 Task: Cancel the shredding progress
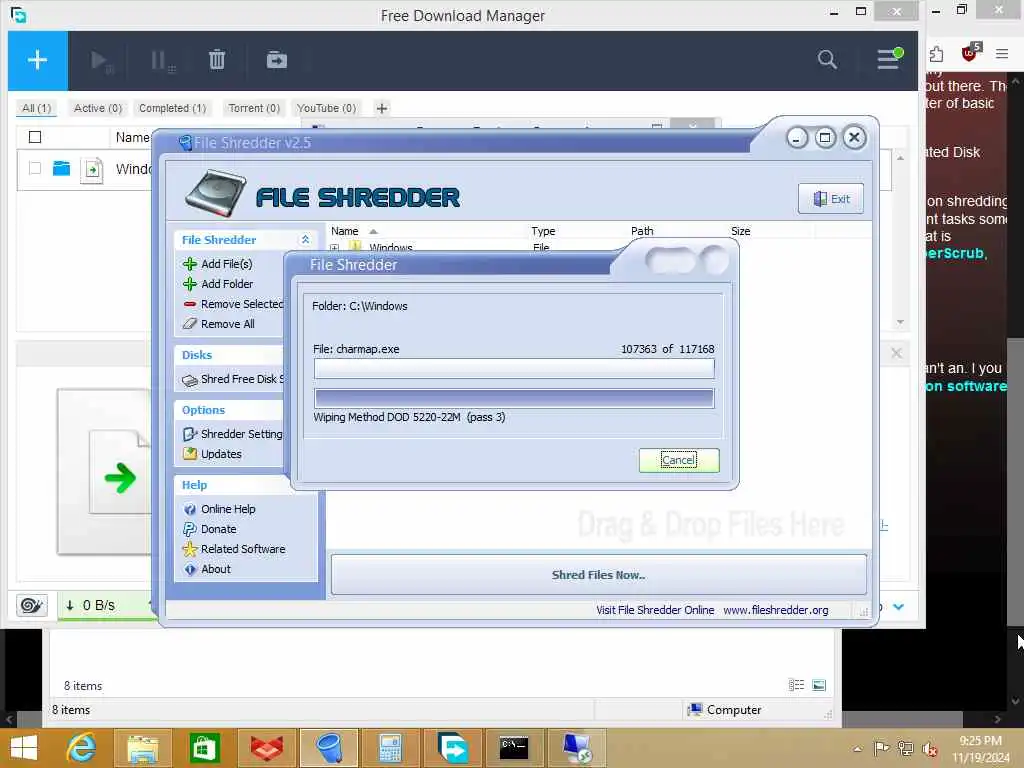click(x=679, y=460)
